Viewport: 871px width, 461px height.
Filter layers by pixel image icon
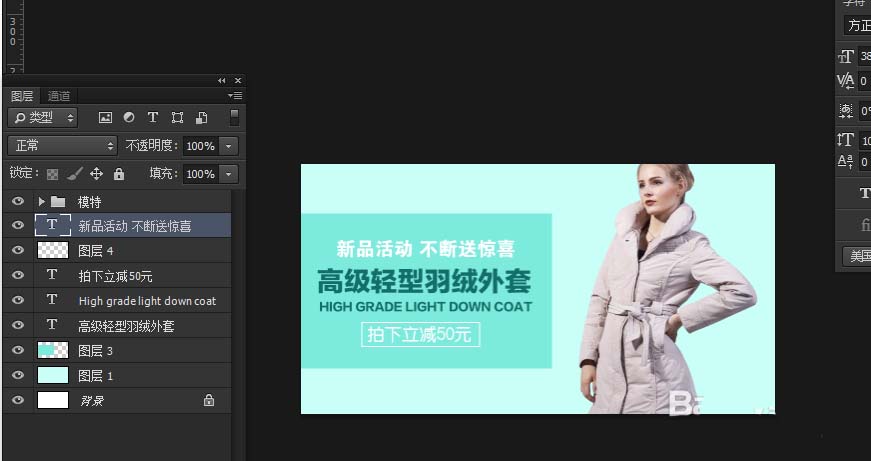(105, 117)
